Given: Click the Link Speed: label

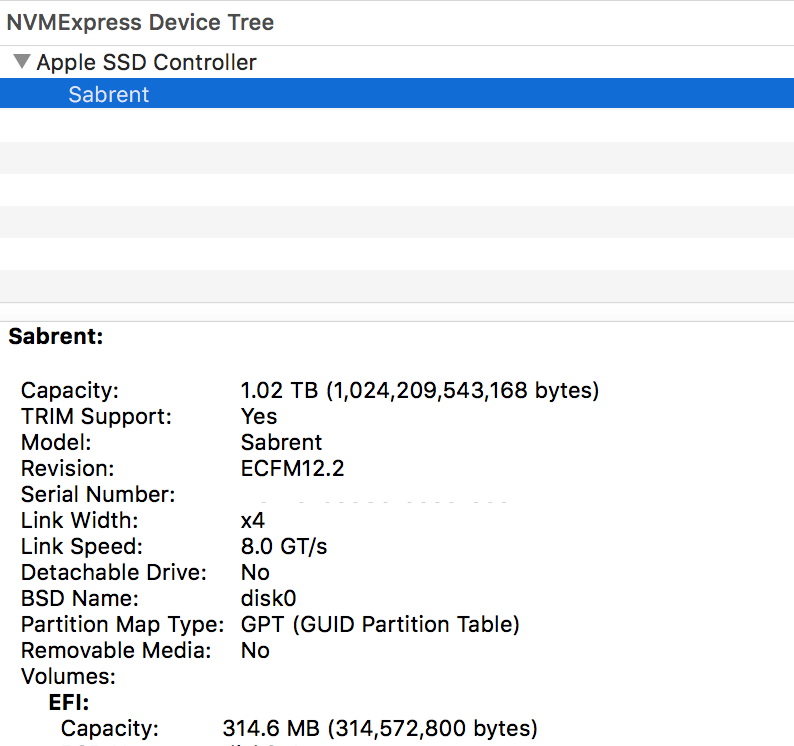Looking at the screenshot, I should [x=82, y=547].
